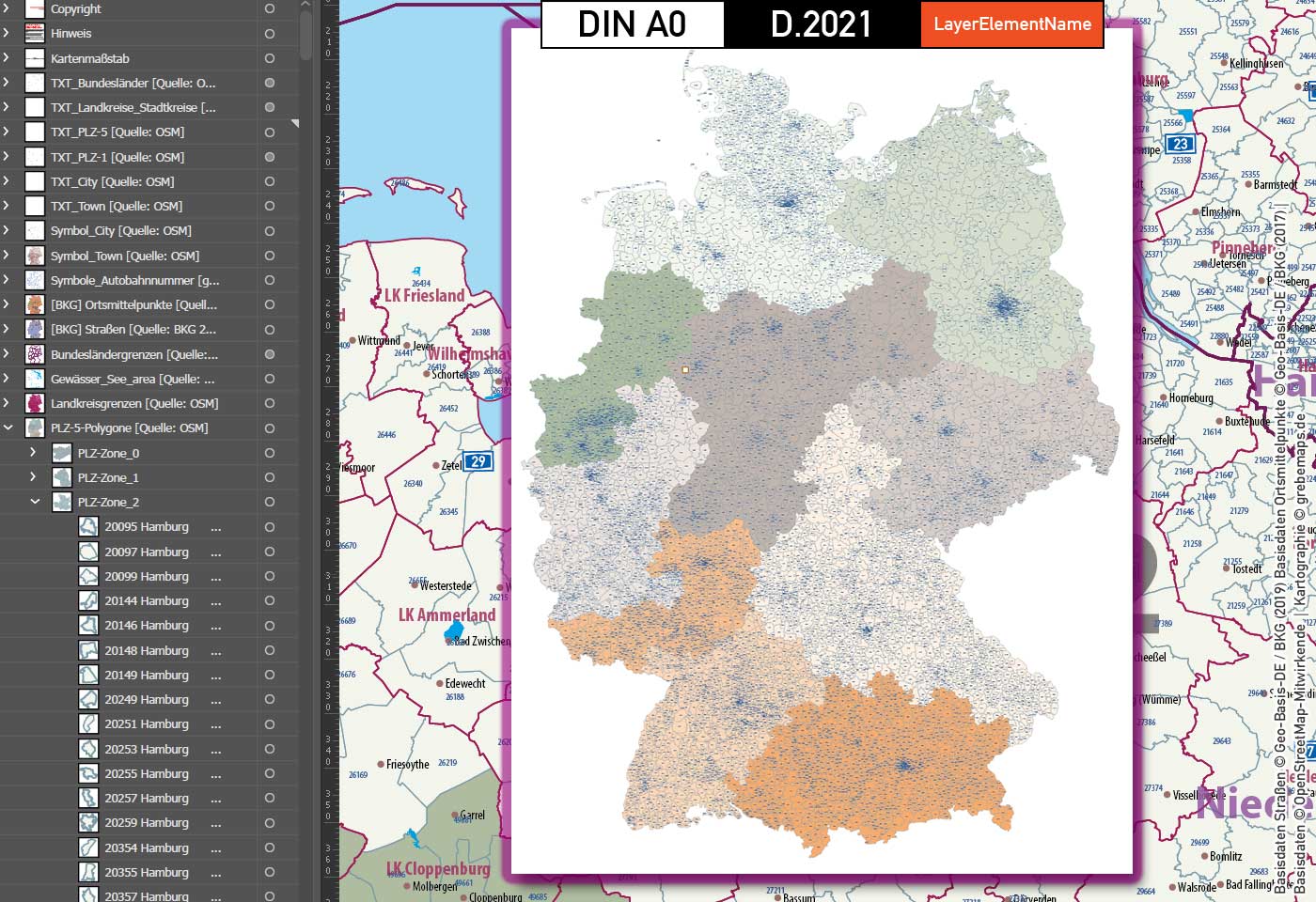Click the Symbole_Autobahnnummer layer thumbnail
Image resolution: width=1316 pixels, height=902 pixels.
tap(33, 280)
